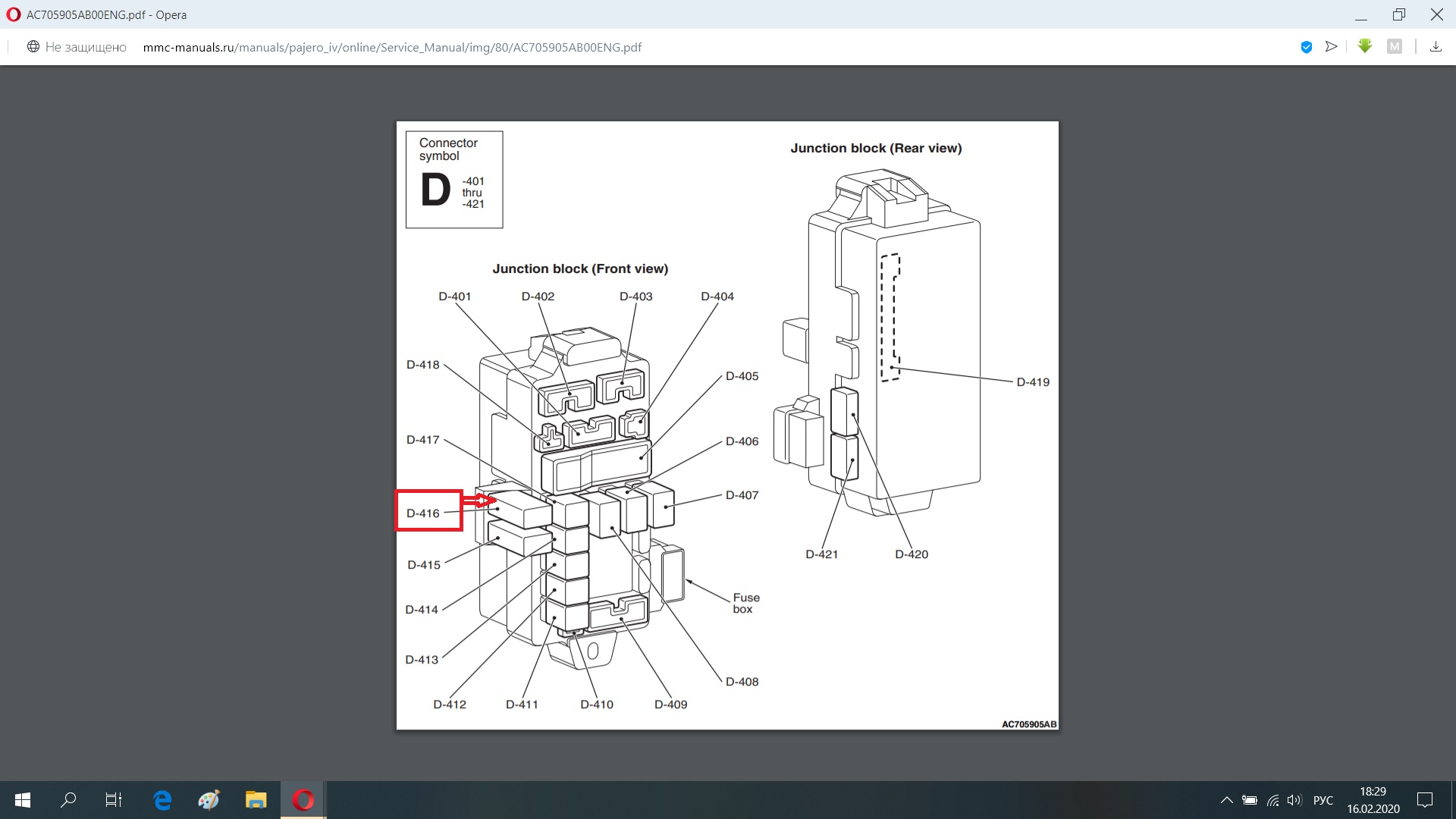Viewport: 1456px width, 819px height.
Task: Click the taskbar search magnifier
Action: pyautogui.click(x=68, y=800)
